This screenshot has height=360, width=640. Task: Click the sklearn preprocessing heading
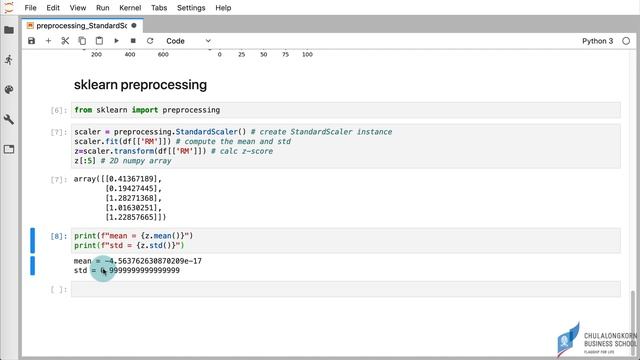tap(140, 85)
